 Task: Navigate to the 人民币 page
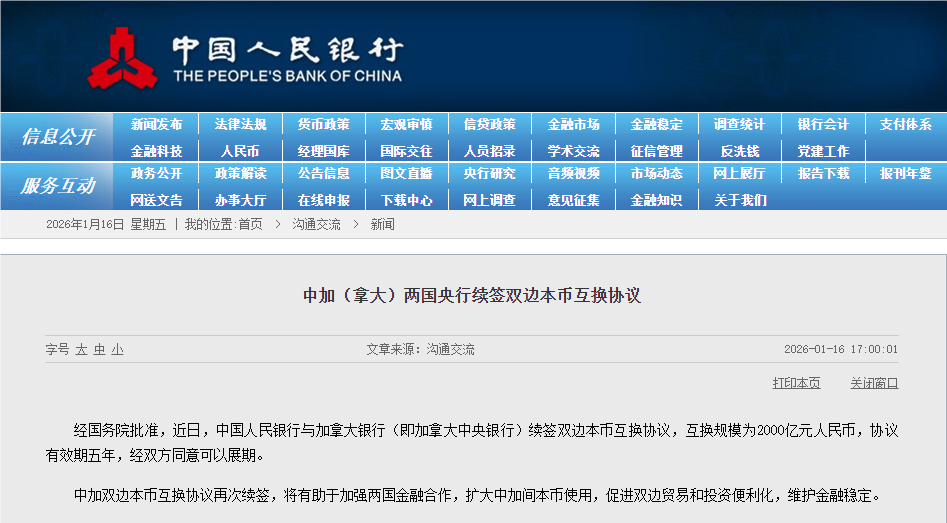tap(240, 151)
